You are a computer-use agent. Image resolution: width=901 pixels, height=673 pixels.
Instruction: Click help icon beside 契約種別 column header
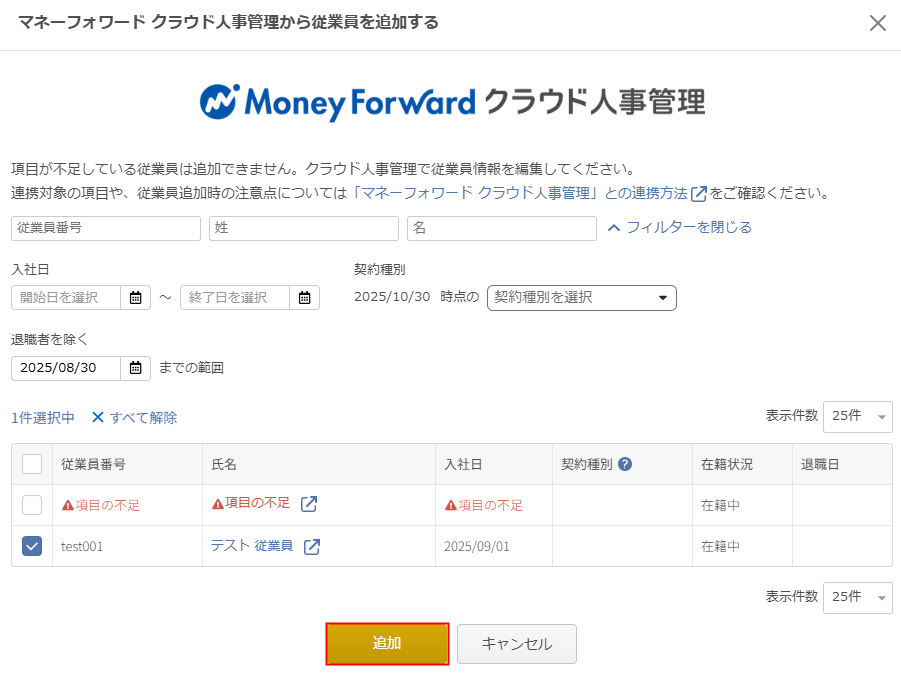tap(625, 464)
